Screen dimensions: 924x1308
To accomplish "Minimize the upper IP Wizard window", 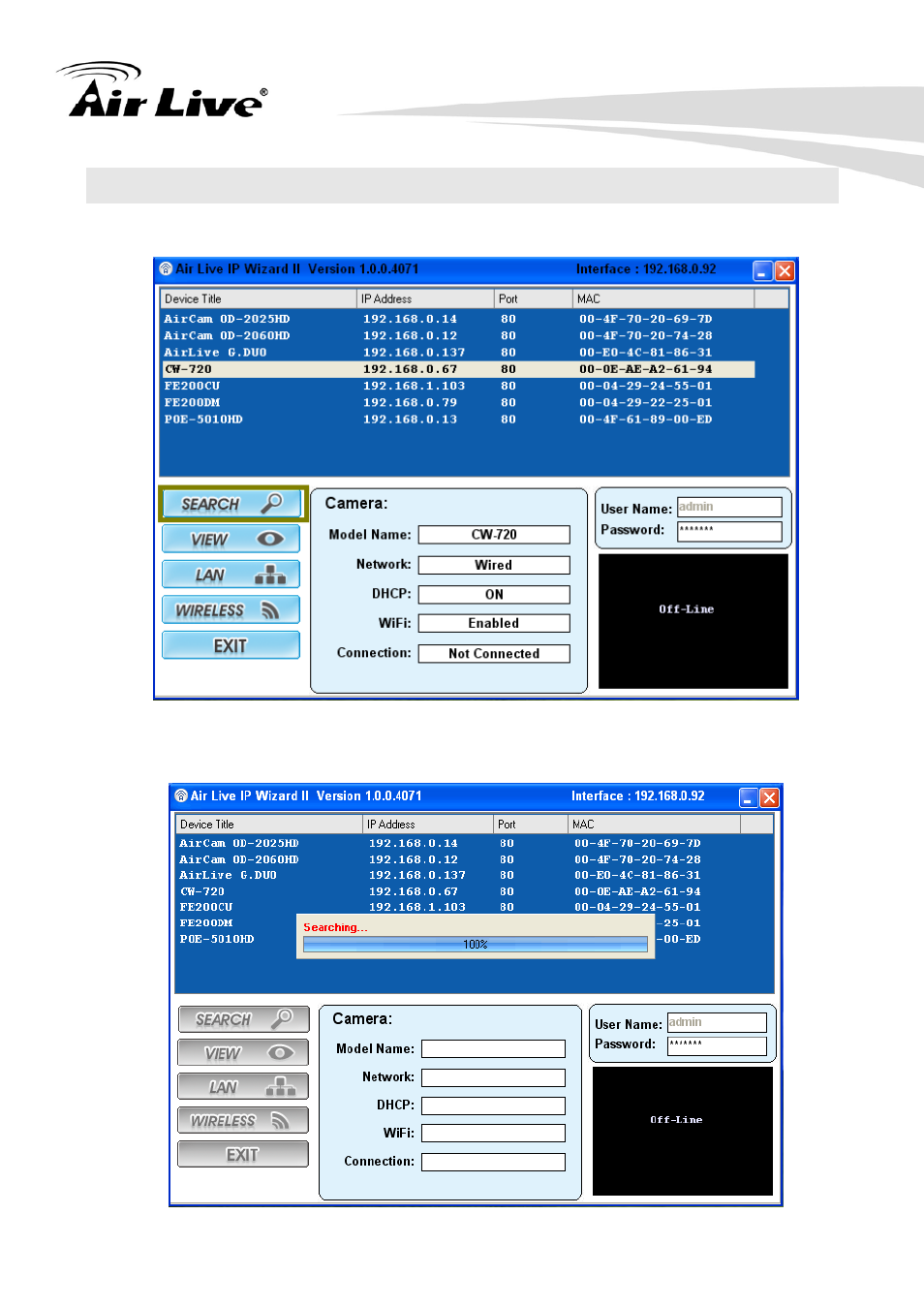I will [x=763, y=270].
